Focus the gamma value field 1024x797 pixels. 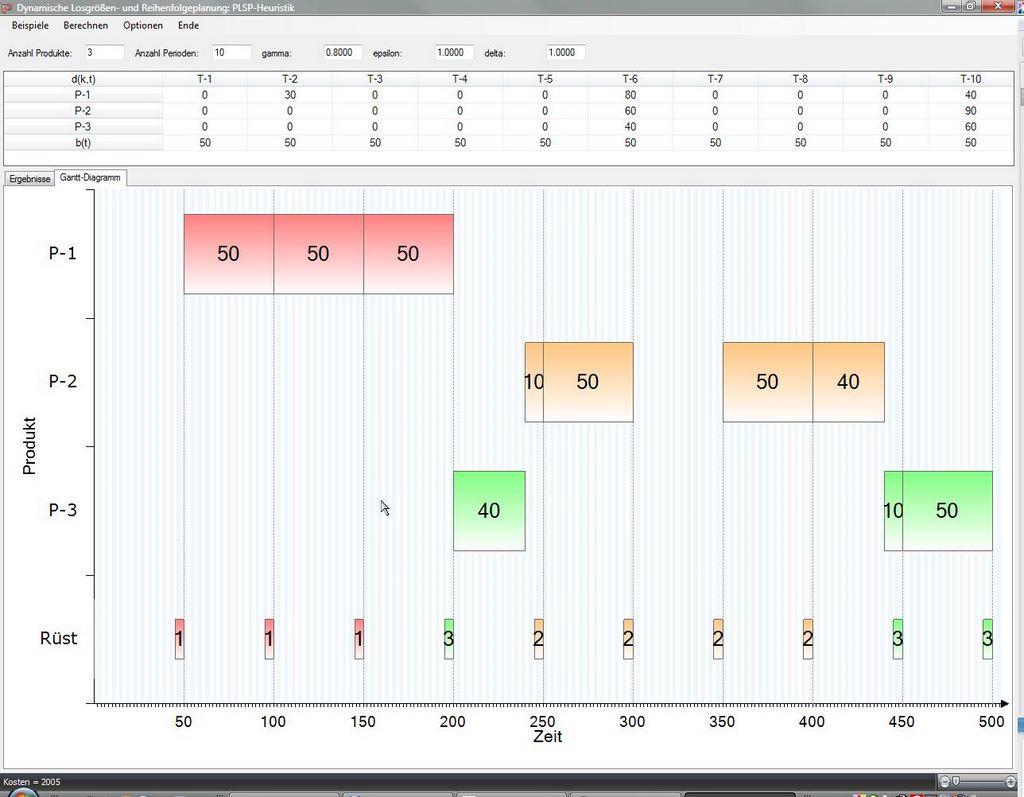click(344, 52)
